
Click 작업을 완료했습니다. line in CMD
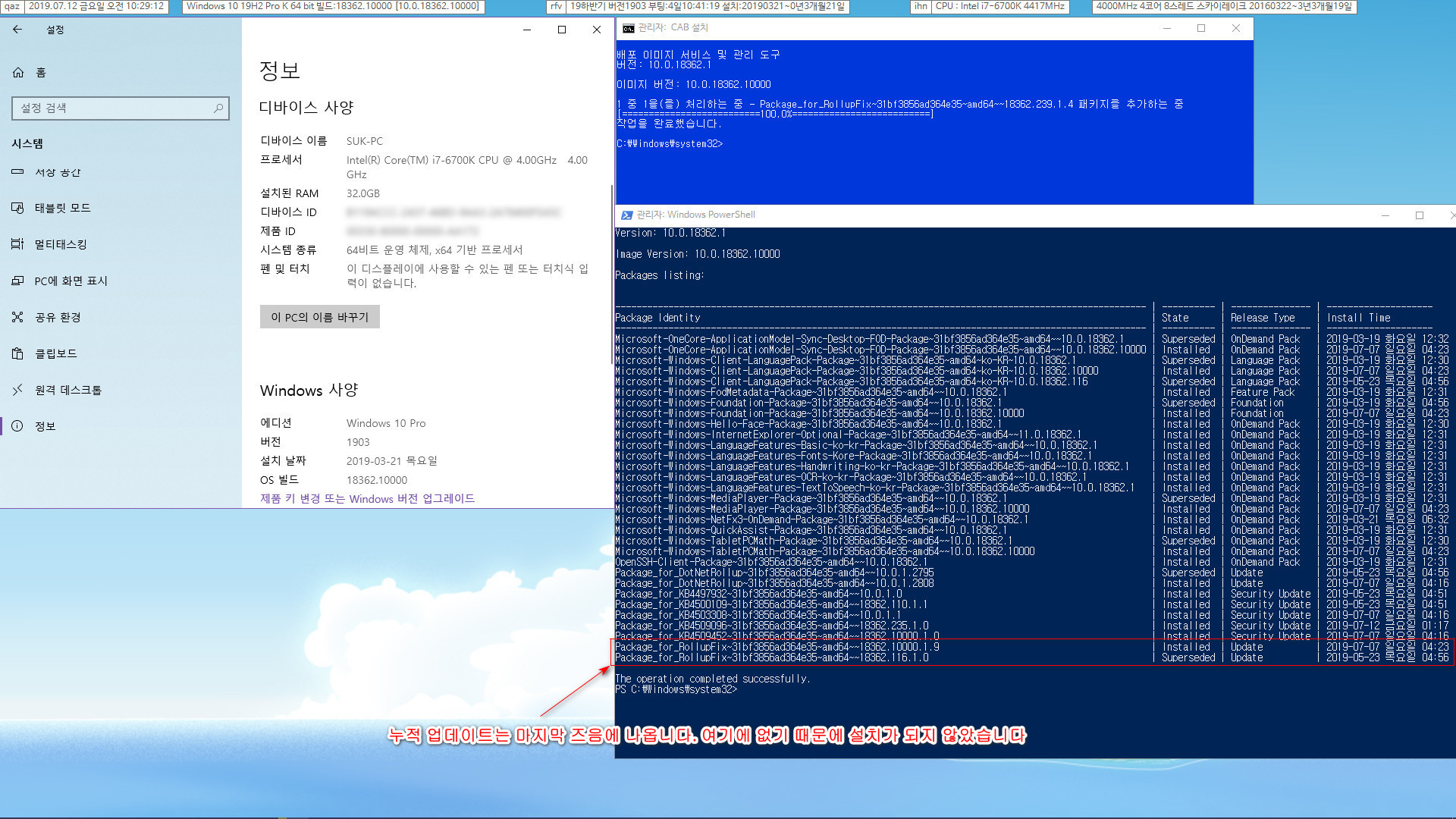pos(669,124)
